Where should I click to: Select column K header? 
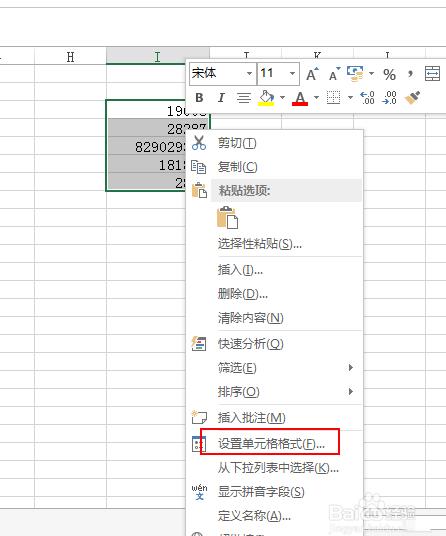tap(317, 54)
